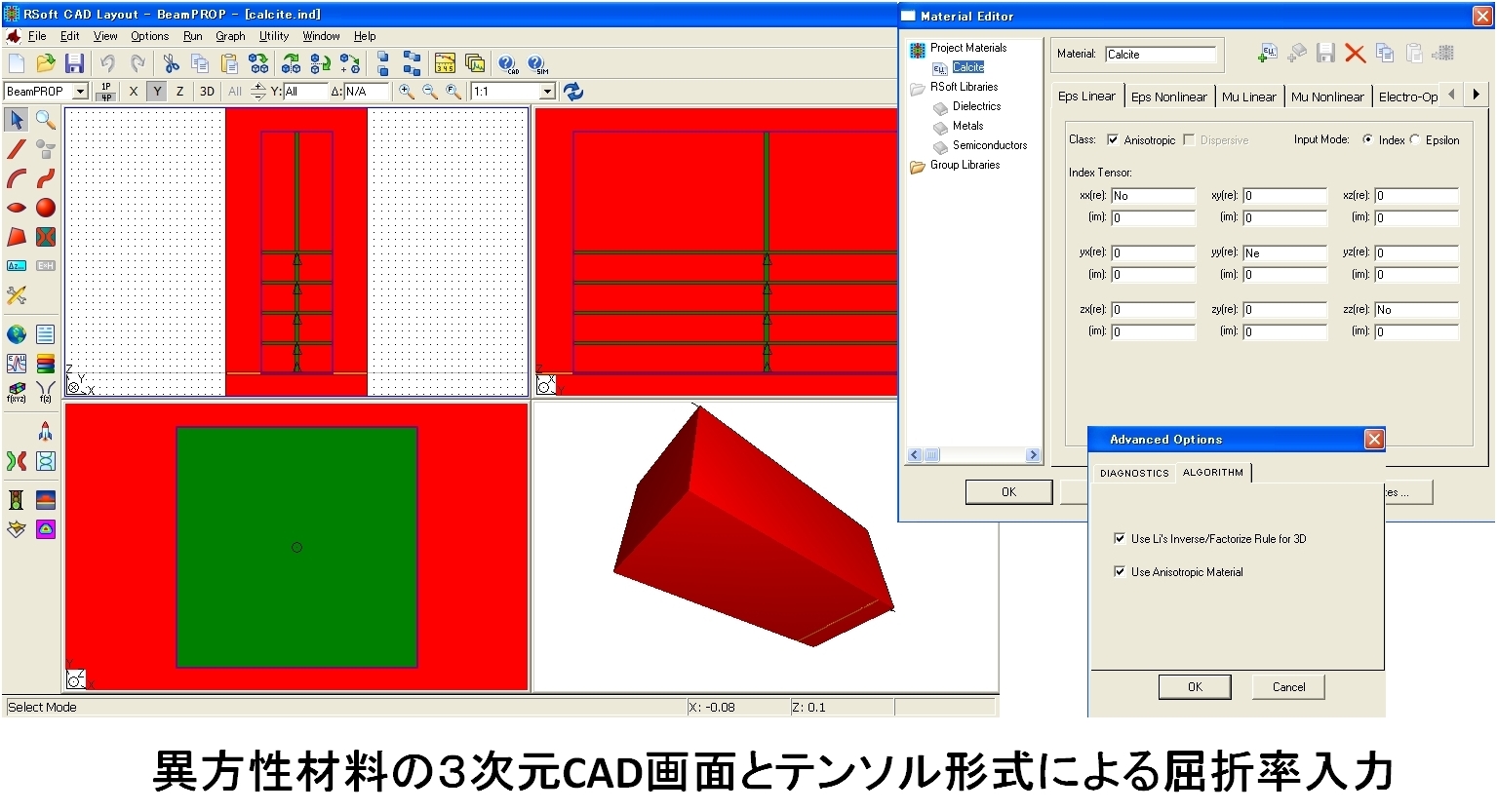Open global settings globe icon
Image resolution: width=1497 pixels, height=812 pixels.
(x=17, y=334)
